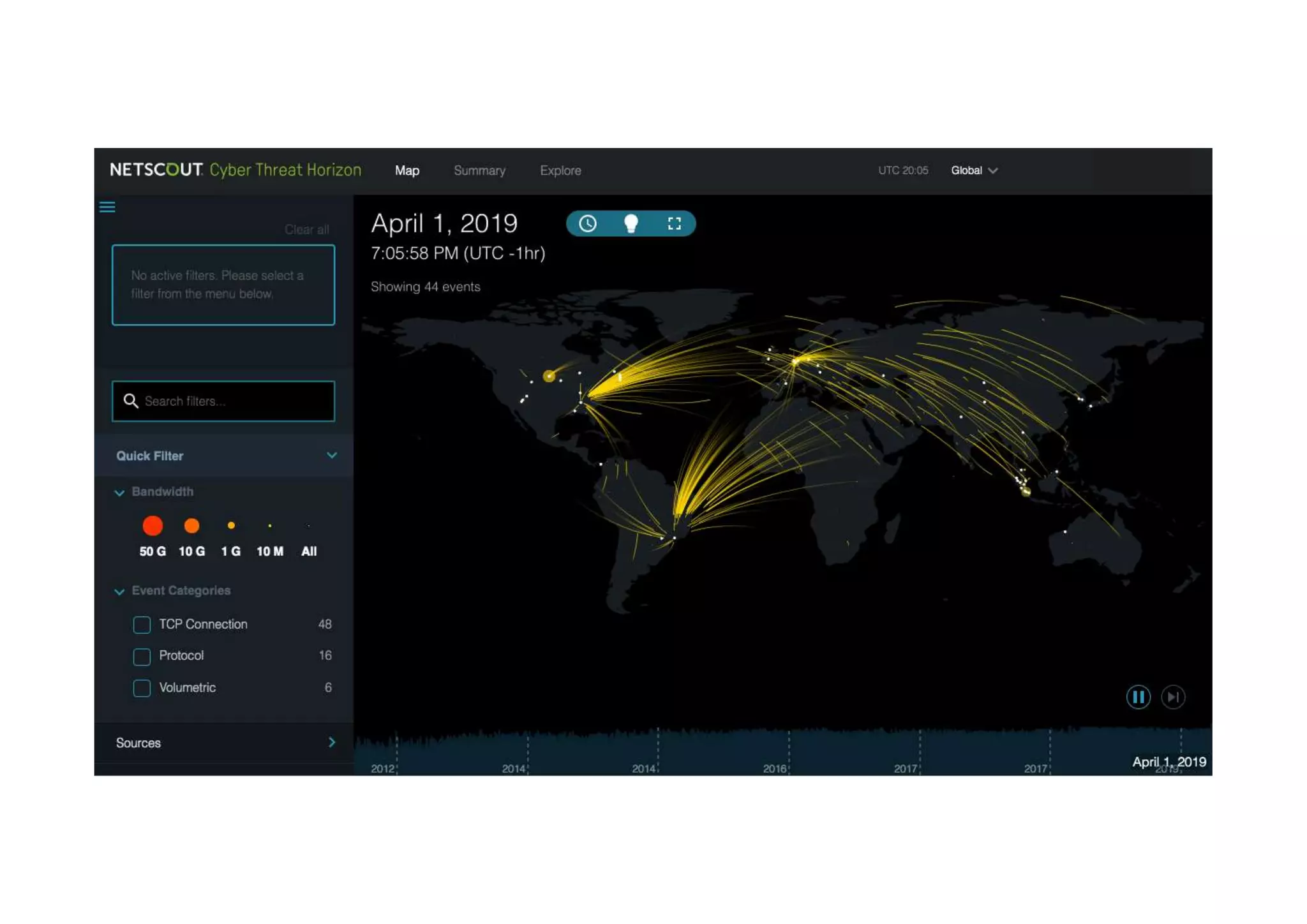Image resolution: width=1307 pixels, height=924 pixels.
Task: Click the hamburger menu icon in sidebar
Action: click(x=107, y=207)
